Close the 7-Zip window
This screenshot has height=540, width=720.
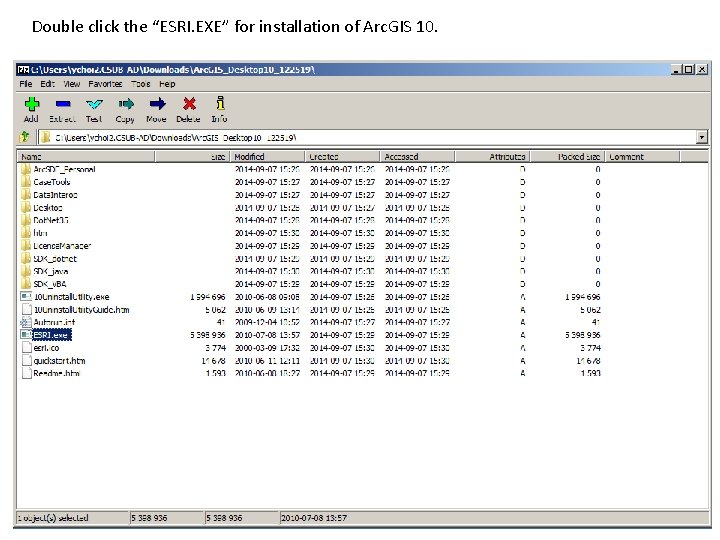coord(702,70)
